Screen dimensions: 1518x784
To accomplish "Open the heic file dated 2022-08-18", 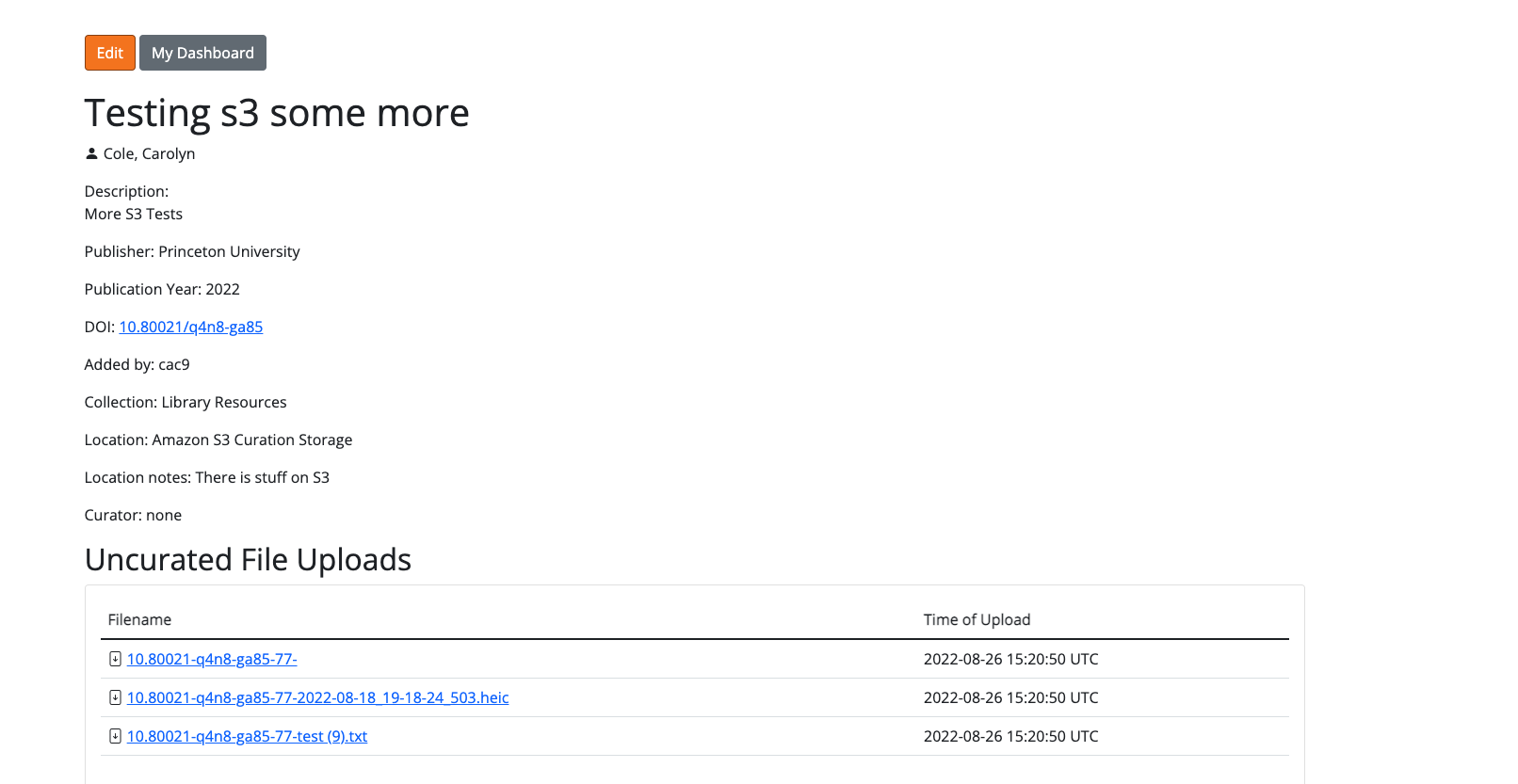I will coord(317,697).
